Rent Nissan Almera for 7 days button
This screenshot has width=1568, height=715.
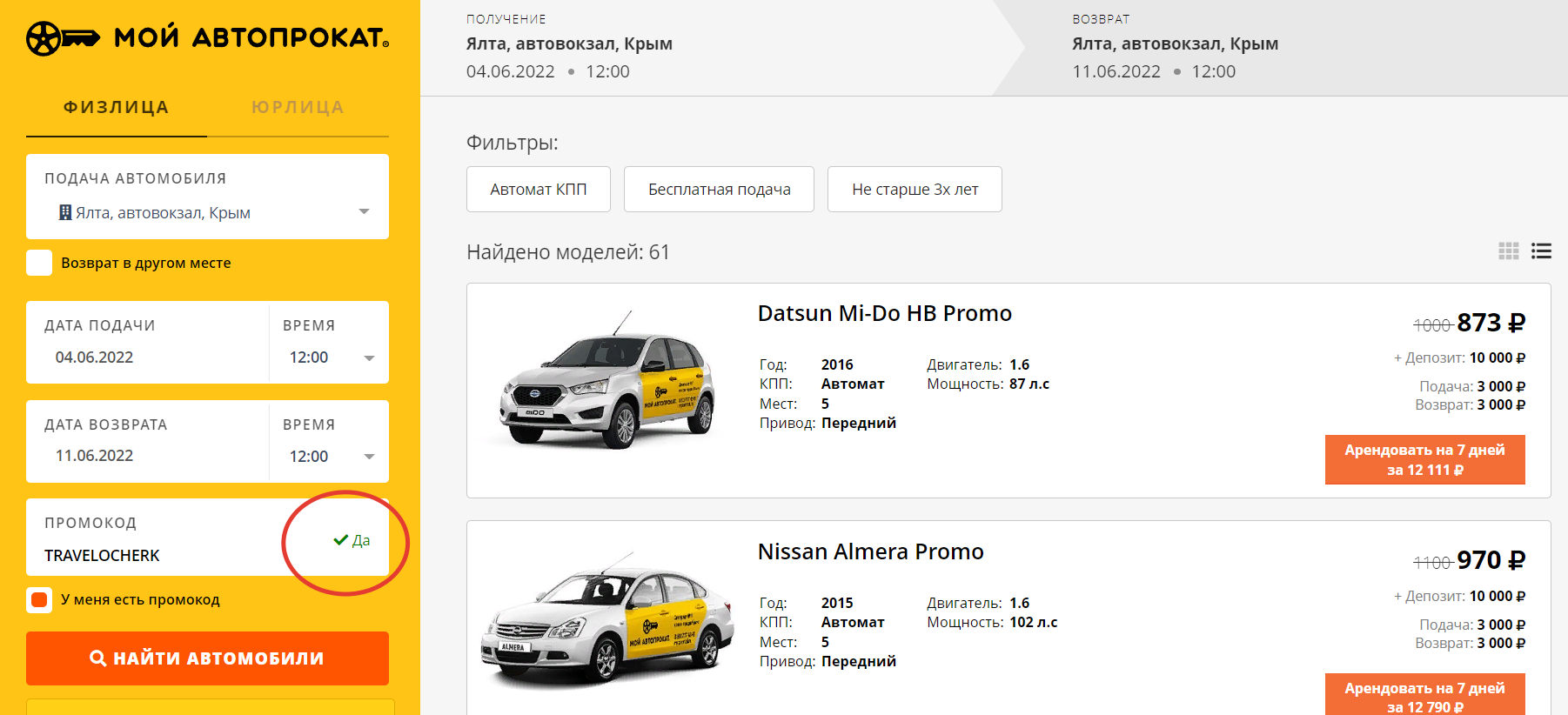(1424, 695)
